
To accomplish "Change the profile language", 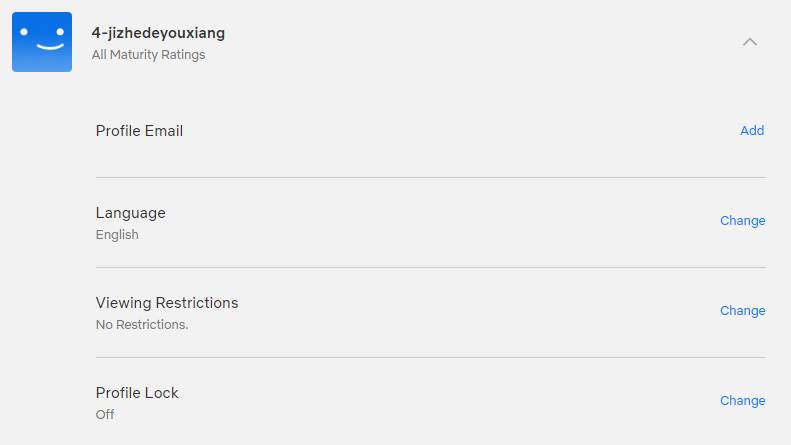I will point(743,221).
